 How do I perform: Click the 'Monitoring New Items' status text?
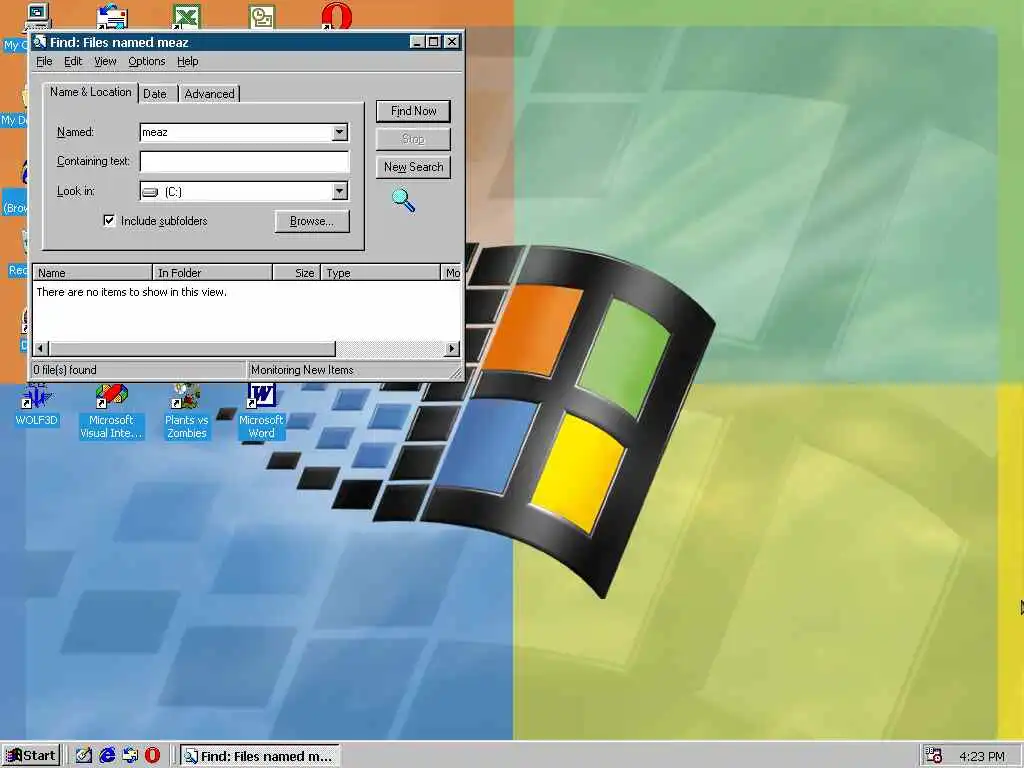pyautogui.click(x=302, y=370)
